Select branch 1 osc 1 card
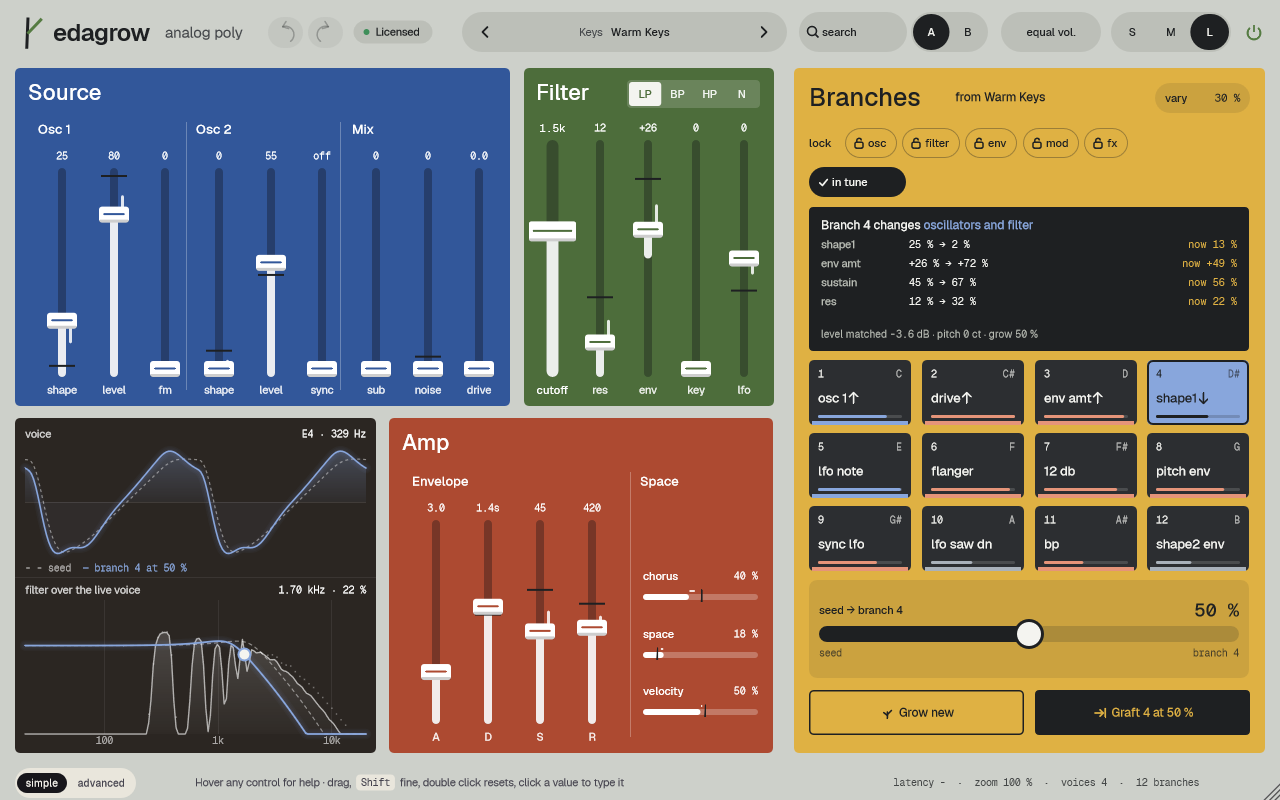1280x800 pixels. coord(860,392)
